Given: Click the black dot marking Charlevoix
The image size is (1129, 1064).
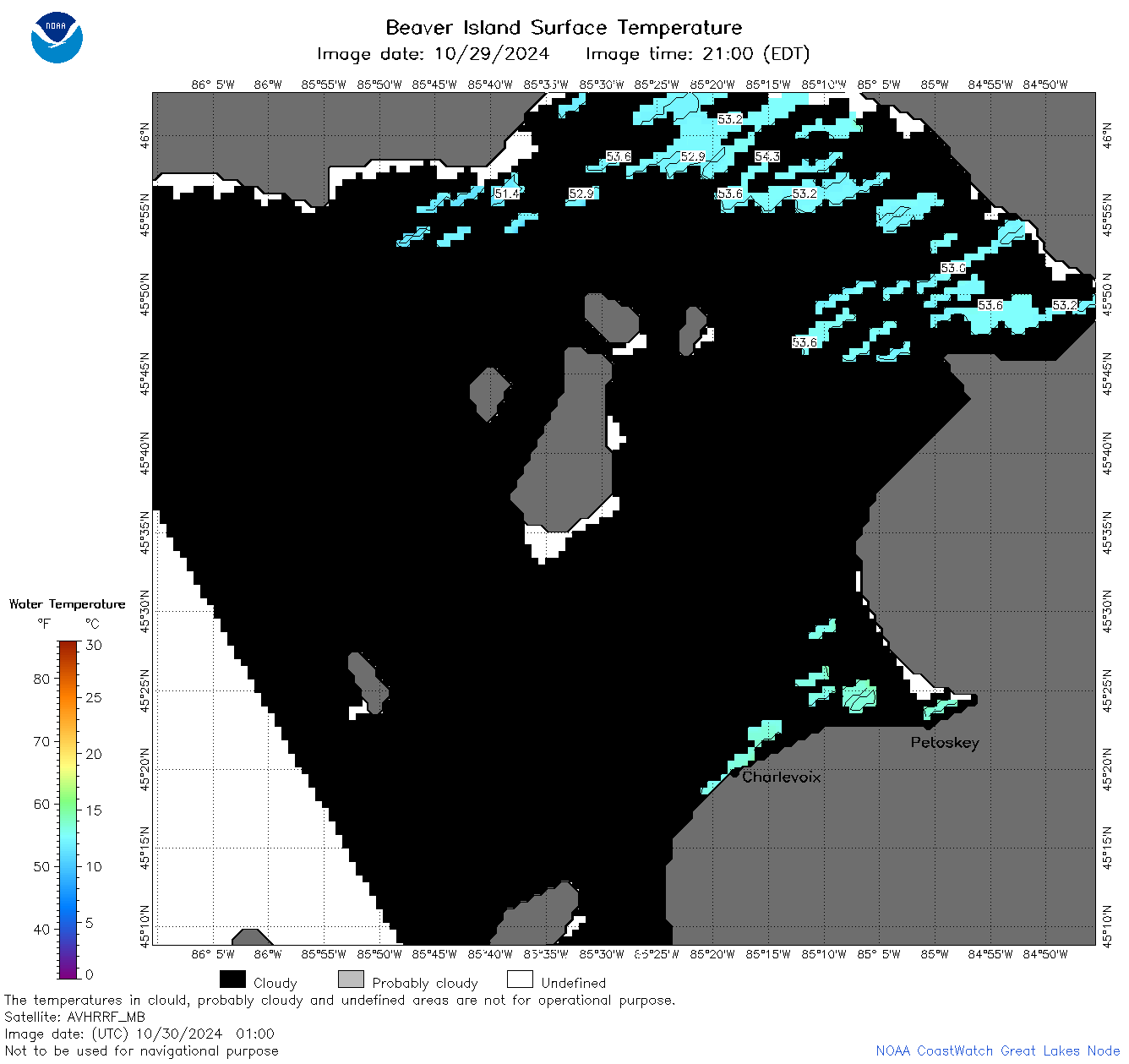Looking at the screenshot, I should tap(734, 772).
